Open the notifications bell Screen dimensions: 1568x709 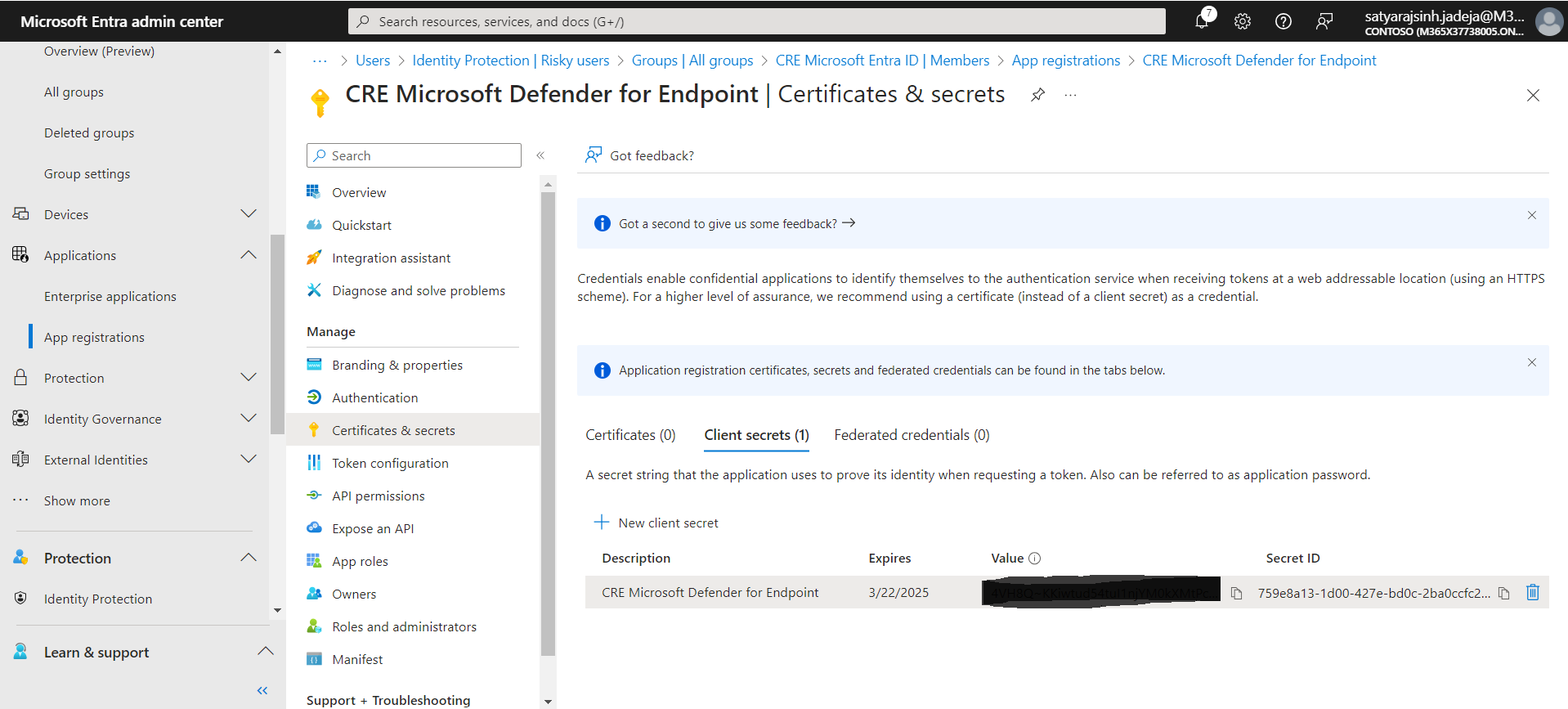1202,21
